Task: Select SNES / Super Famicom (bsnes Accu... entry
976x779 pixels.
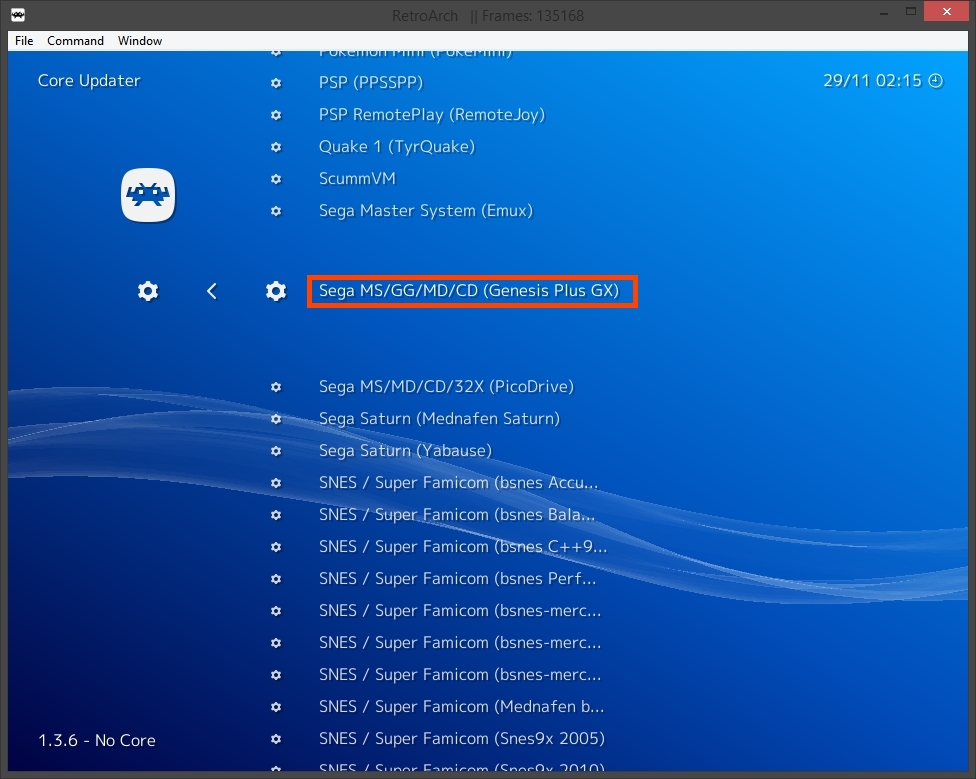Action: 459,483
